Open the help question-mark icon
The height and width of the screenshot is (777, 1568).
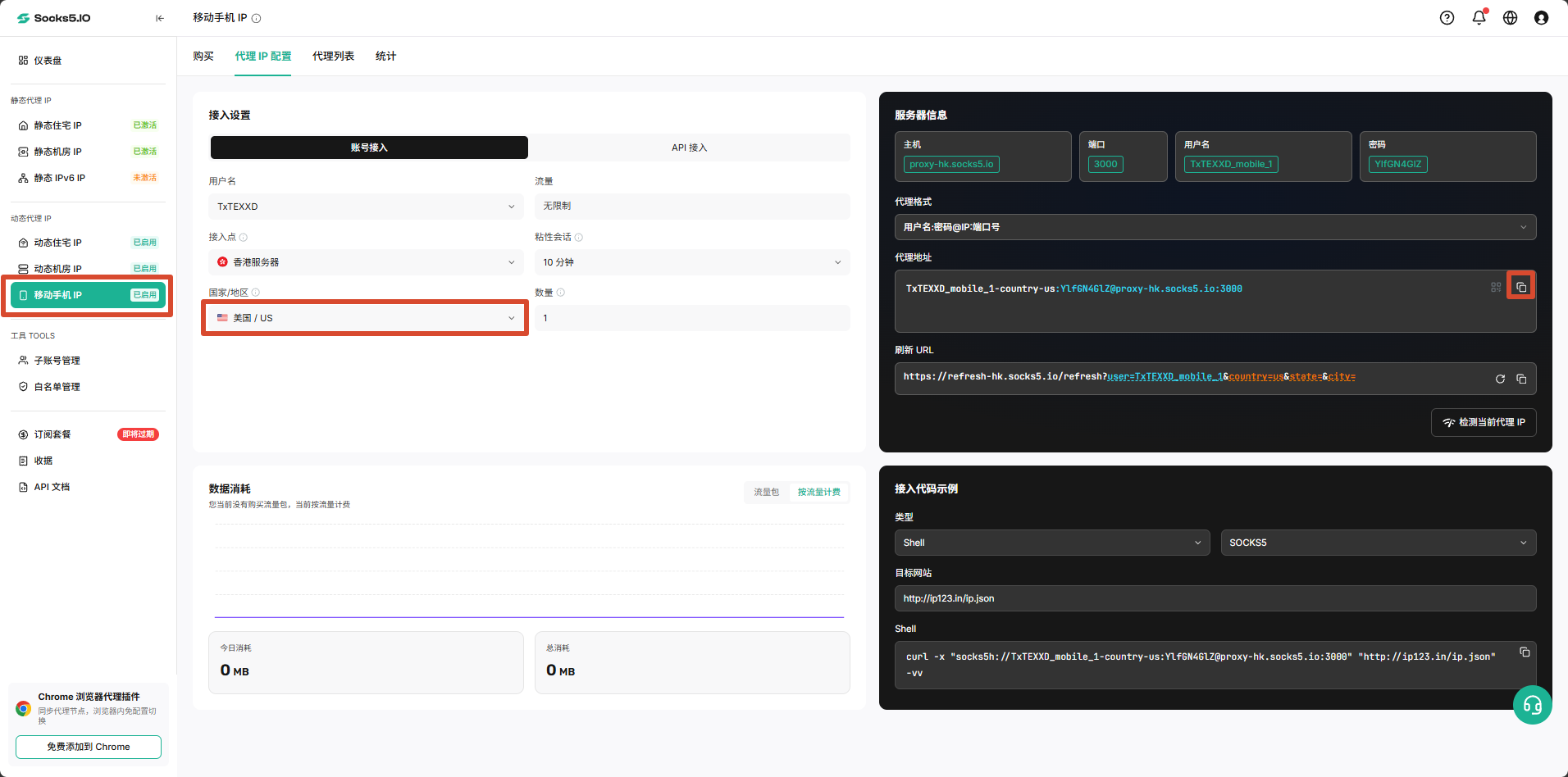click(1447, 18)
